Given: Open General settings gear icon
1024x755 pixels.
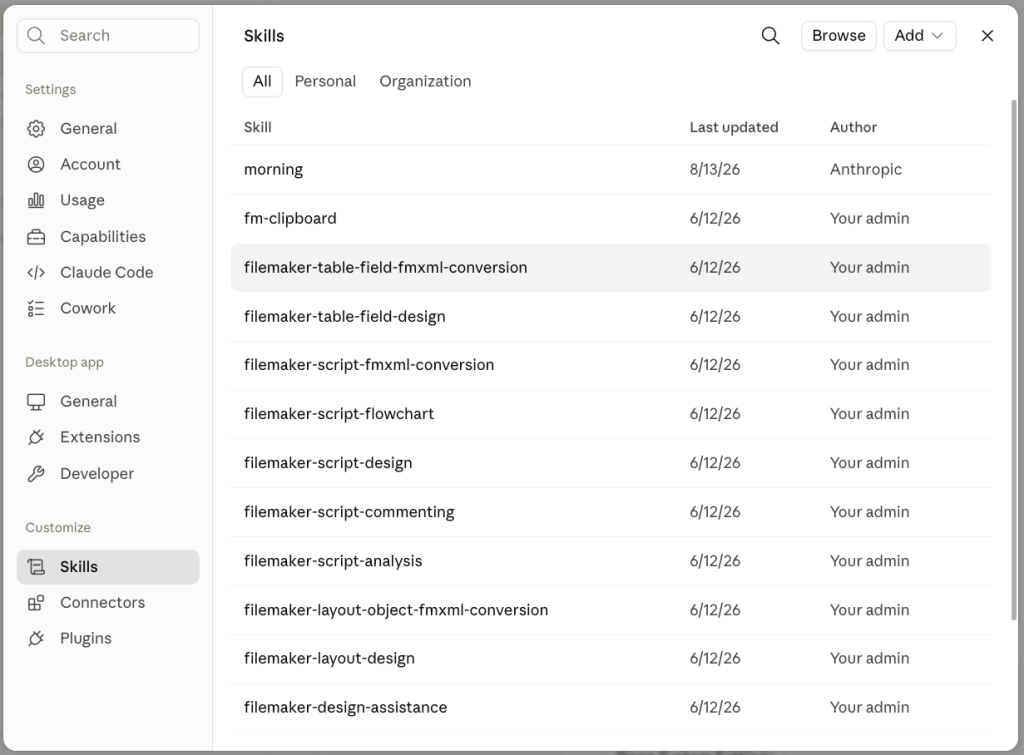Looking at the screenshot, I should 36,129.
